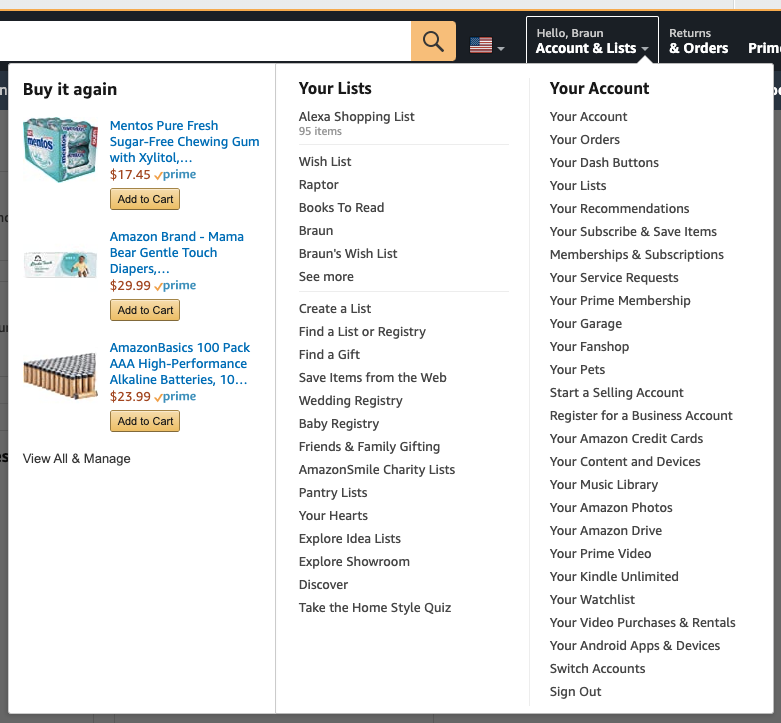Open the US flag language selector

[x=486, y=46]
